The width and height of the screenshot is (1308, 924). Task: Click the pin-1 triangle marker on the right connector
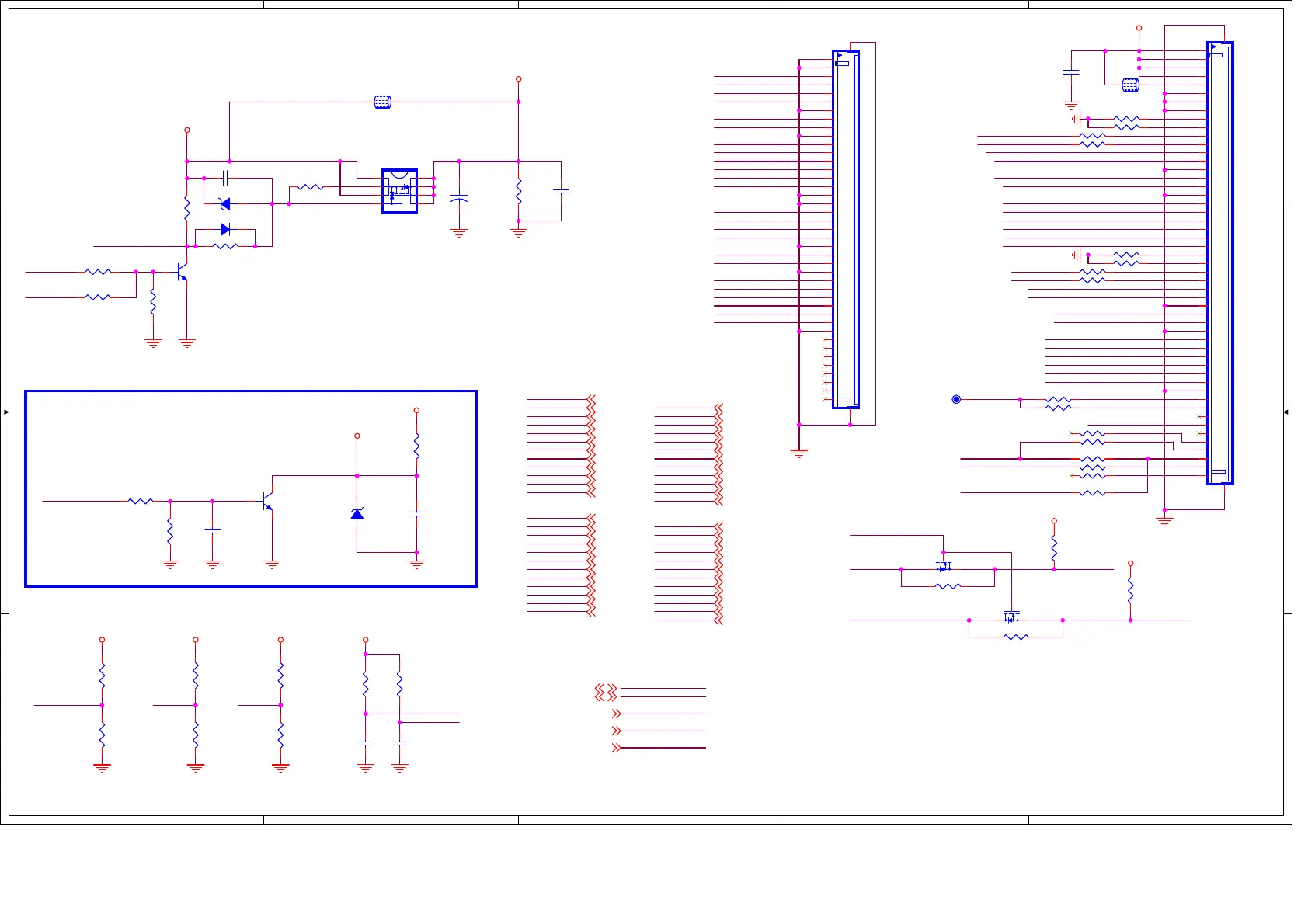1214,47
